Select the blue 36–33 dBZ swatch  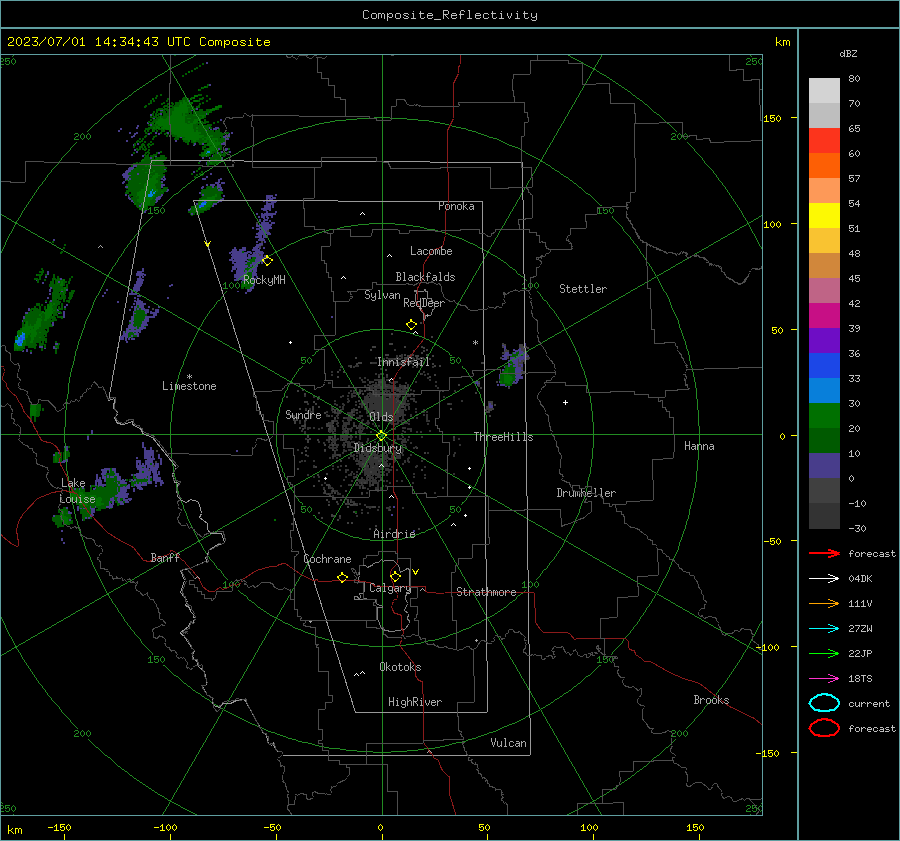pos(824,366)
